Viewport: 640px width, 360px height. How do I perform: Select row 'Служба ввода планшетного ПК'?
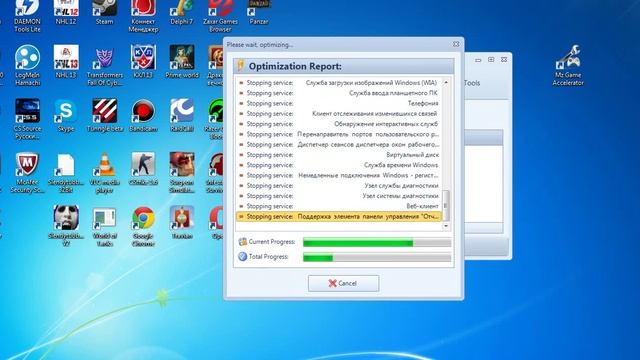(339, 93)
